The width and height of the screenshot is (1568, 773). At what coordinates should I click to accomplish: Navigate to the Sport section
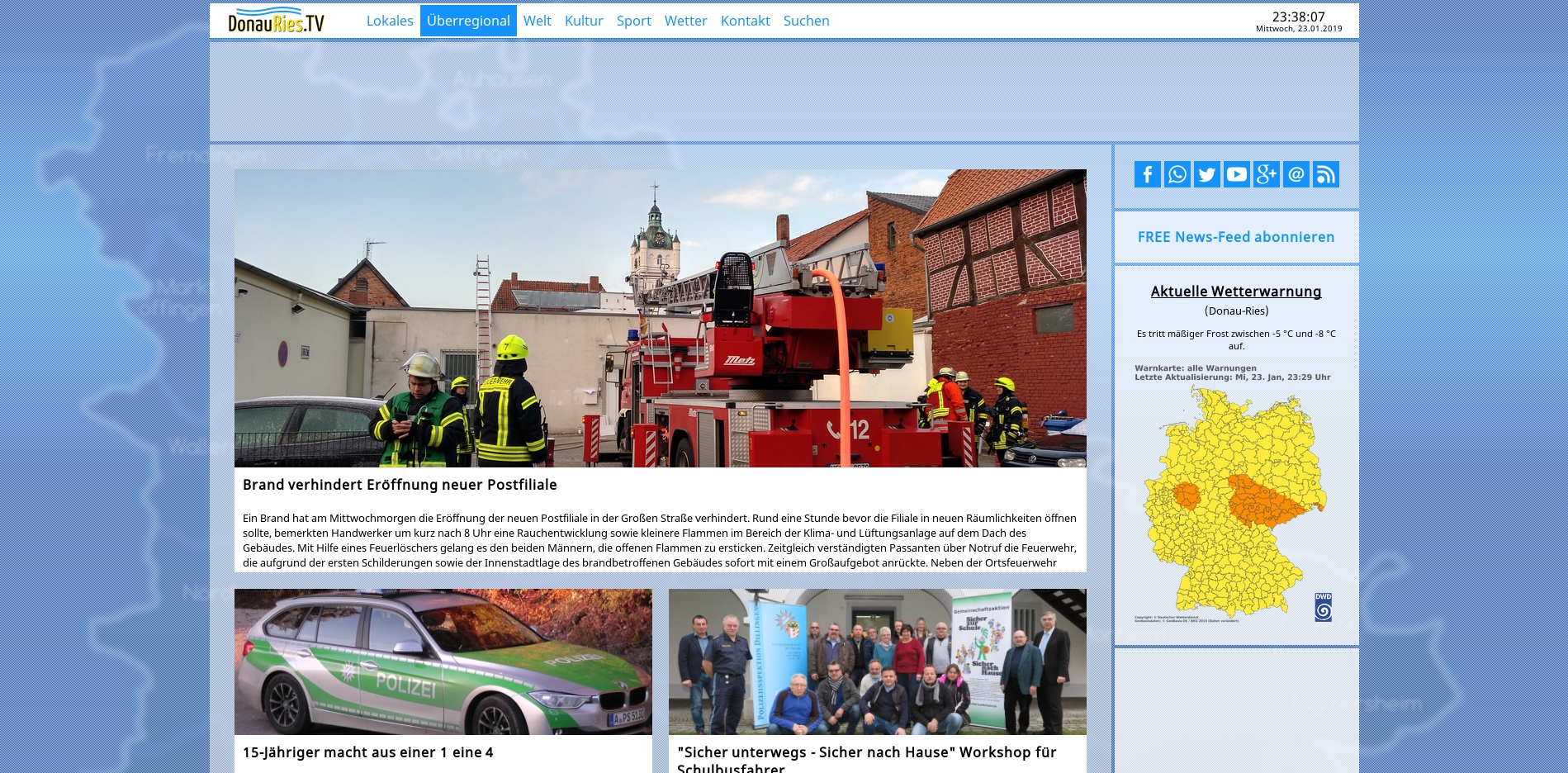tap(633, 21)
